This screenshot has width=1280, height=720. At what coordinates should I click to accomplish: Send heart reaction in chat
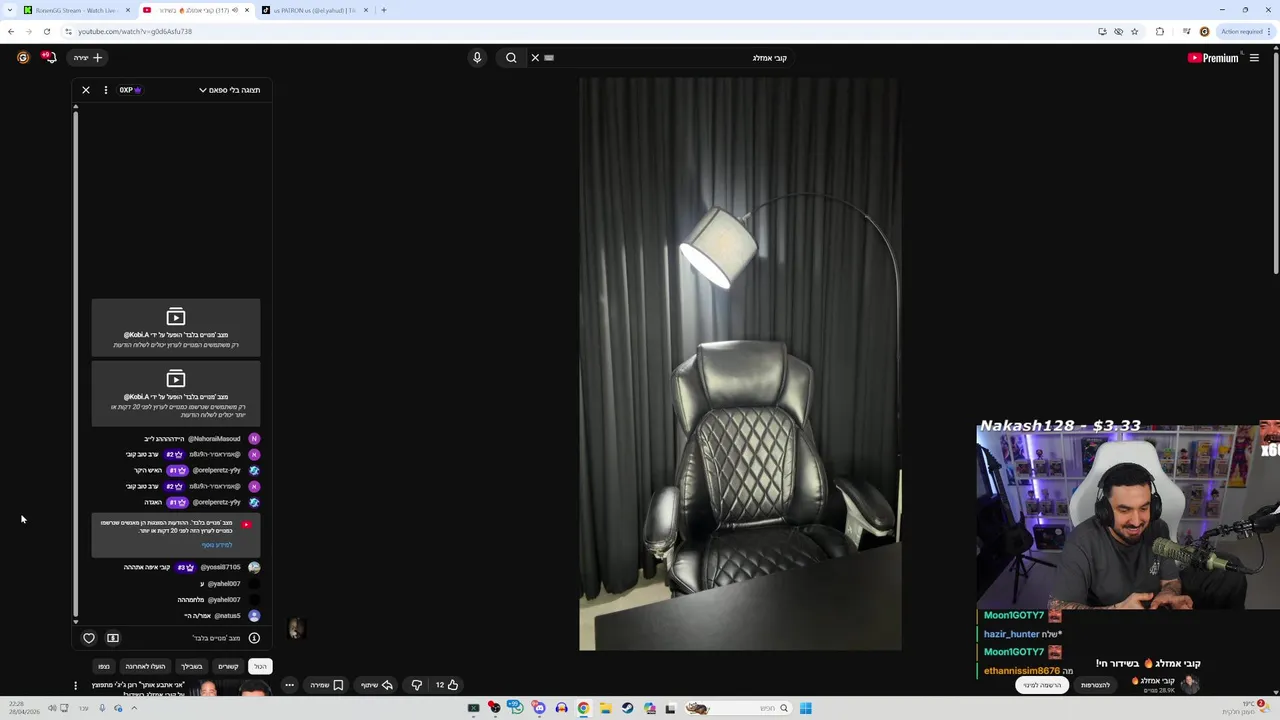[89, 638]
